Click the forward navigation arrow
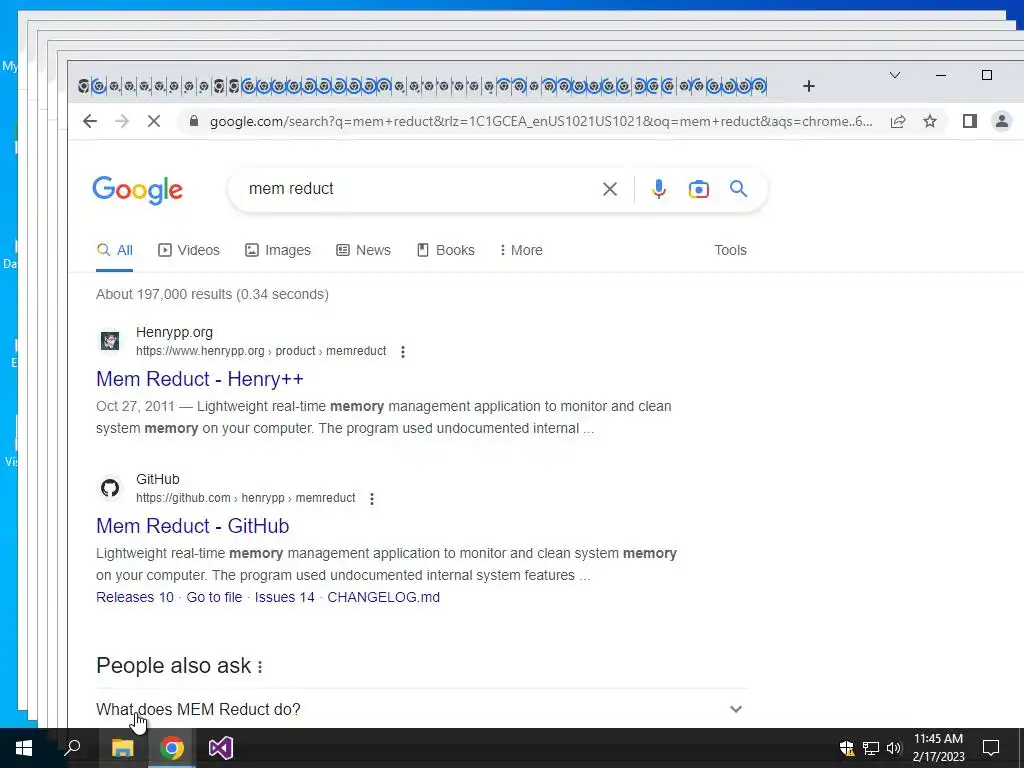Image resolution: width=1024 pixels, height=768 pixels. click(x=122, y=121)
